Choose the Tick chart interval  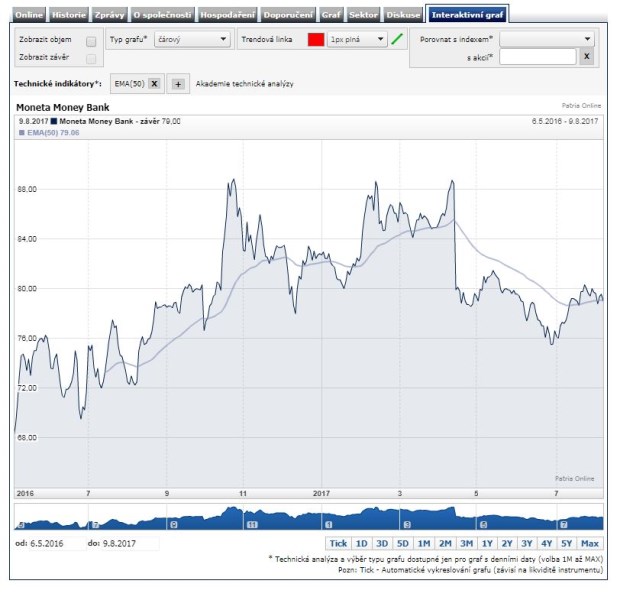pyautogui.click(x=339, y=543)
